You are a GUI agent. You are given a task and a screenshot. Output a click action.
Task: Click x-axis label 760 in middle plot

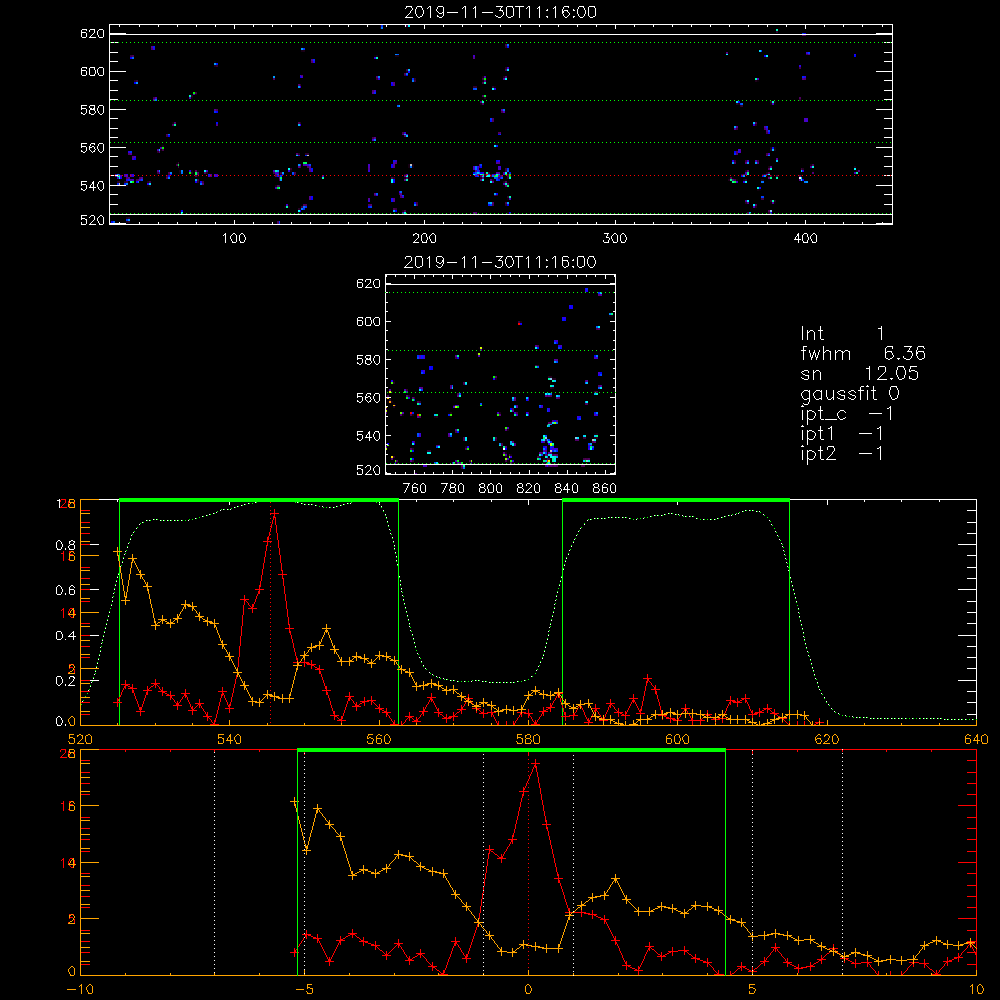click(x=415, y=489)
